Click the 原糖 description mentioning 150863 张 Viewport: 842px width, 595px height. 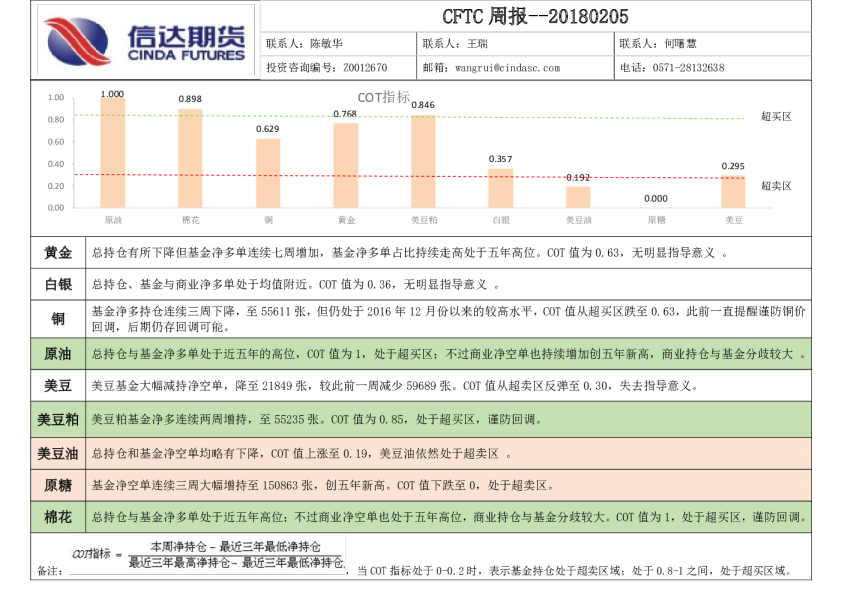coord(320,485)
